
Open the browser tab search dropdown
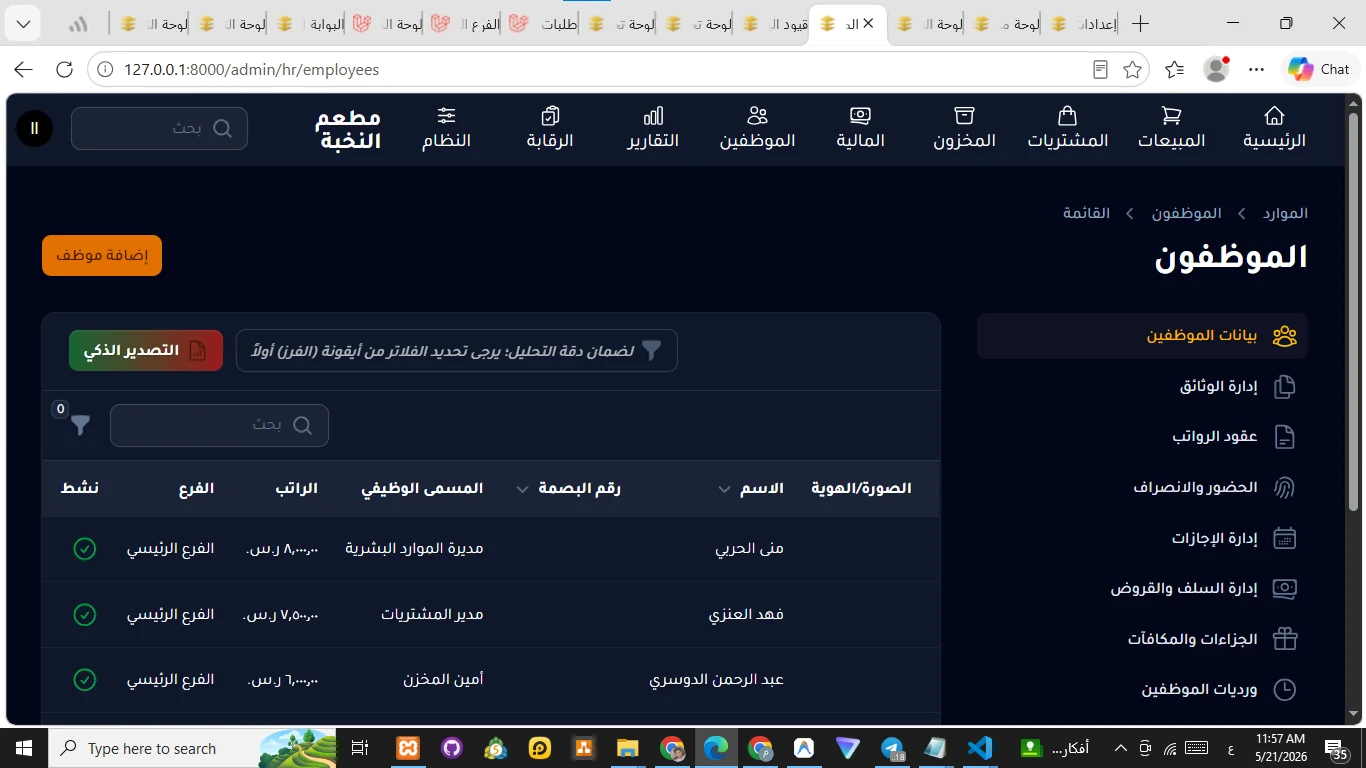pyautogui.click(x=24, y=23)
